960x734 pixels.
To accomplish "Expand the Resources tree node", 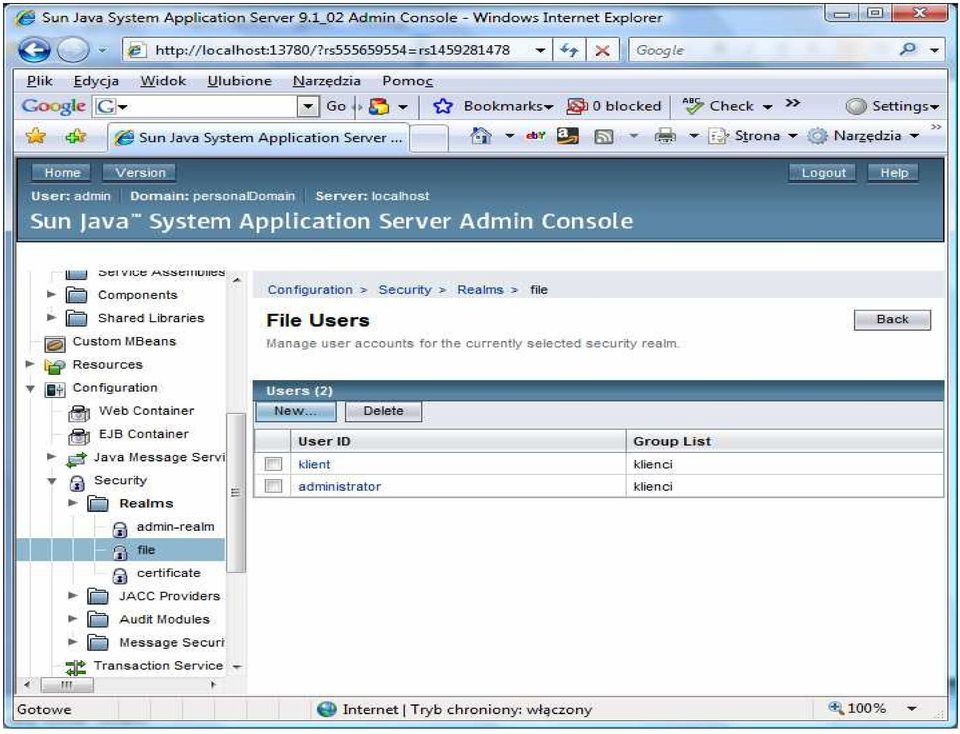I will 29,364.
